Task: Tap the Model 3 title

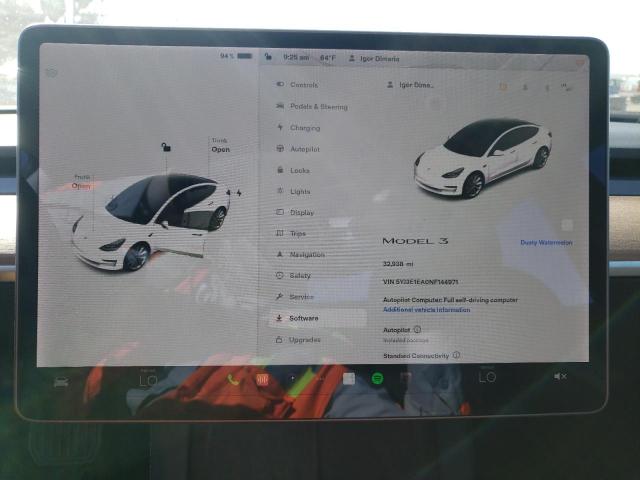Action: 415,241
